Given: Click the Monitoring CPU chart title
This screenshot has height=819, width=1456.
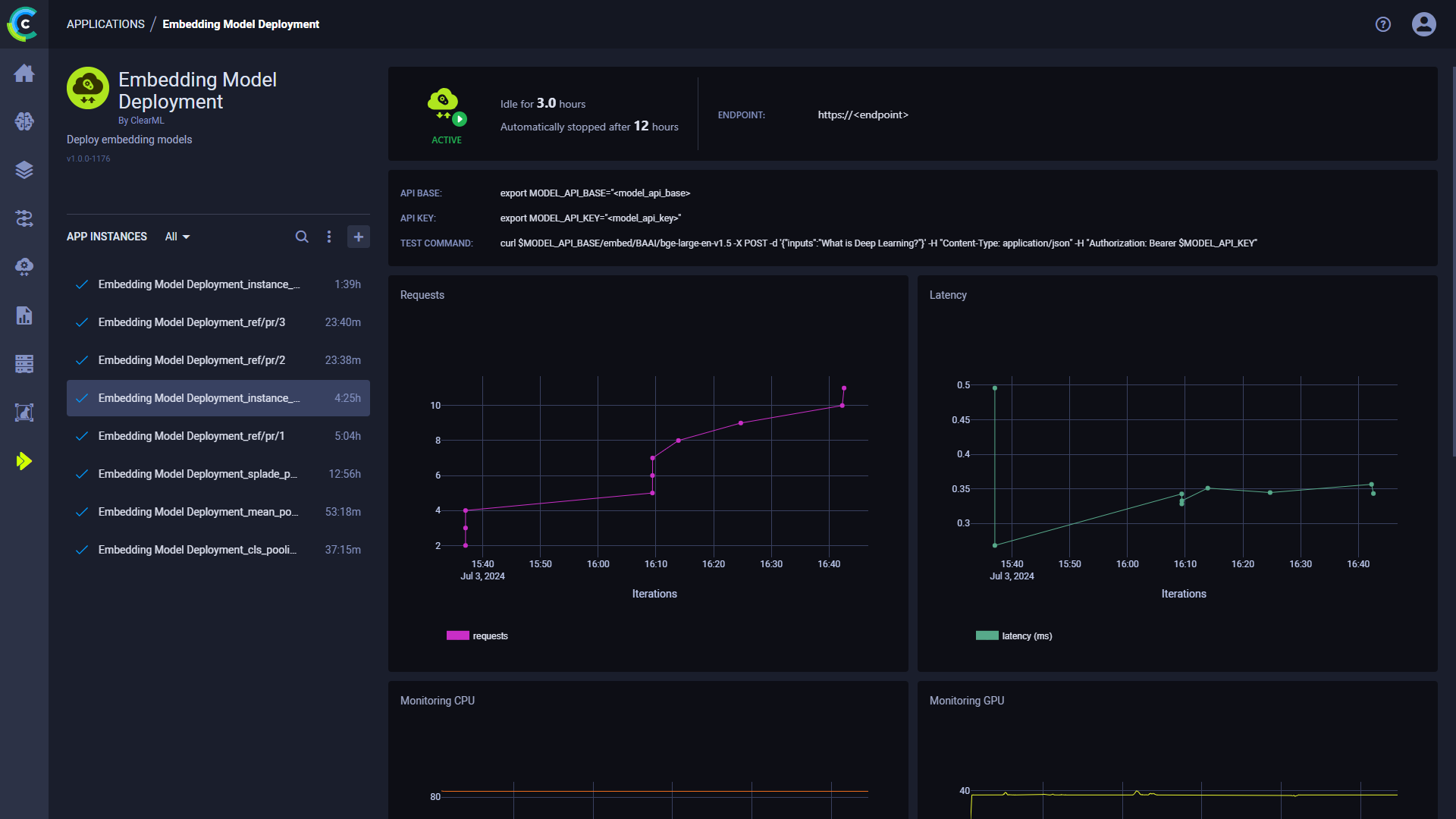Looking at the screenshot, I should [x=438, y=701].
